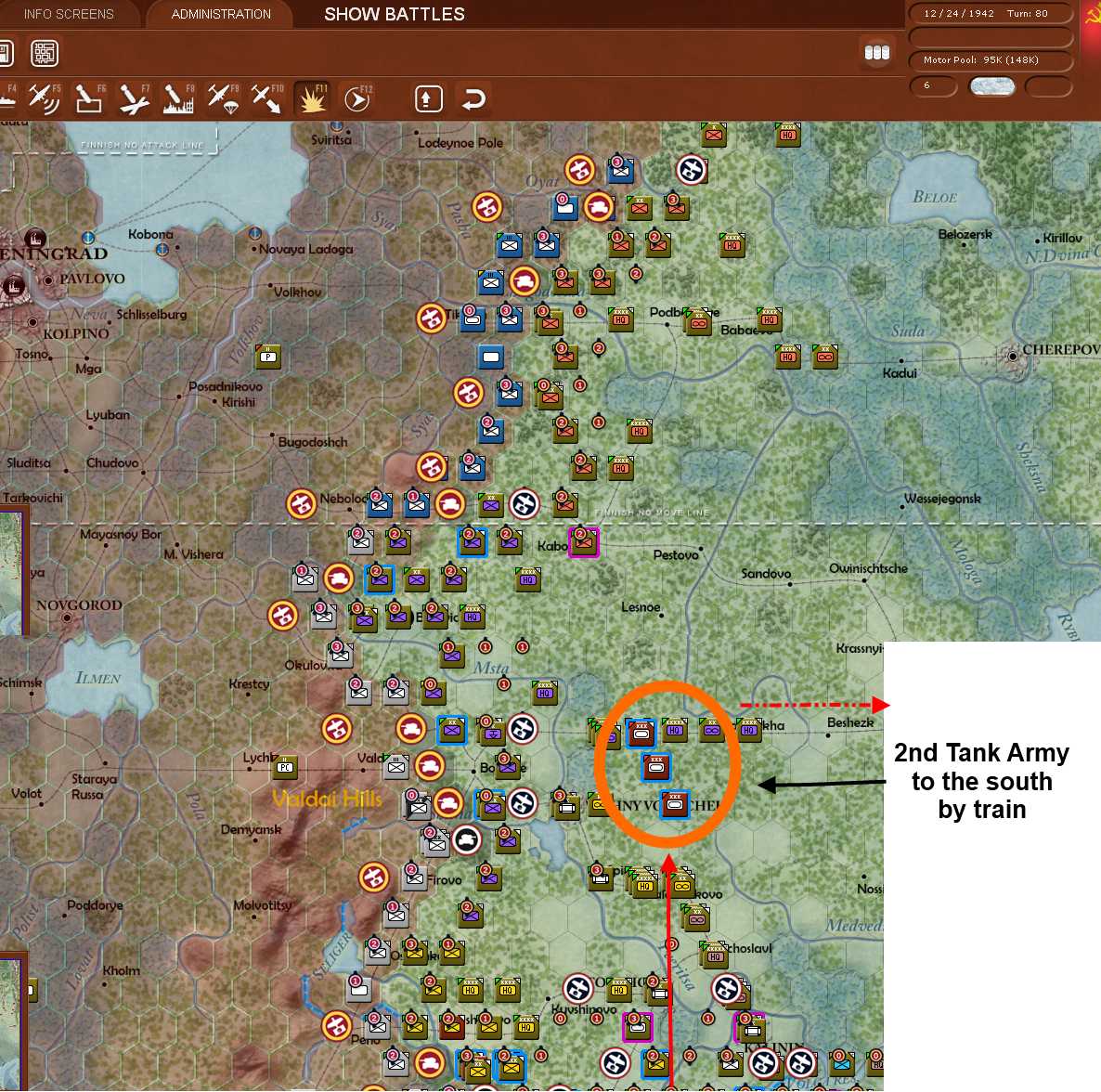Click the Beshezk town label
This screenshot has height=1092, width=1101.
(850, 722)
